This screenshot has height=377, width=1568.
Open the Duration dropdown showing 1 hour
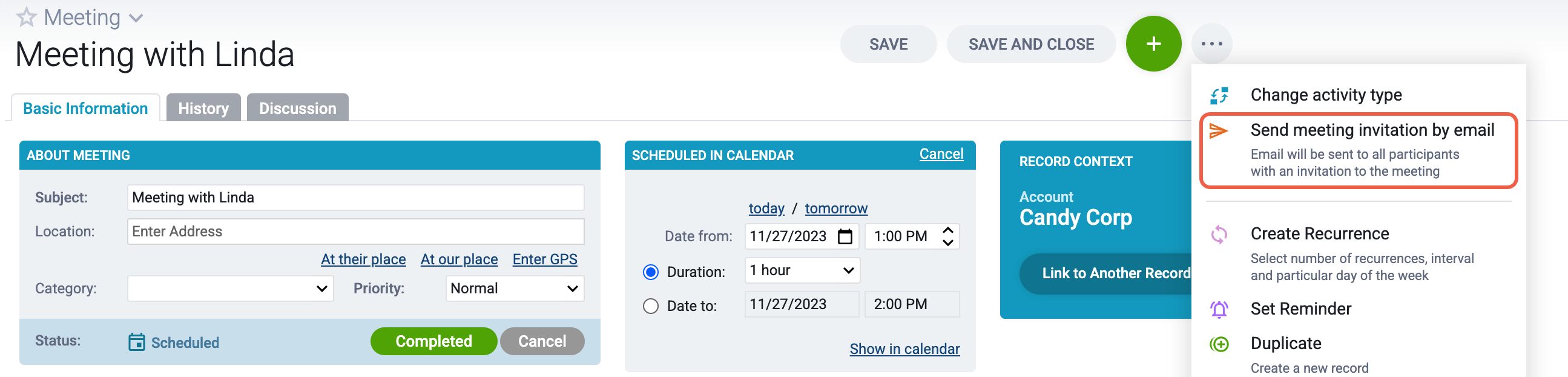802,270
